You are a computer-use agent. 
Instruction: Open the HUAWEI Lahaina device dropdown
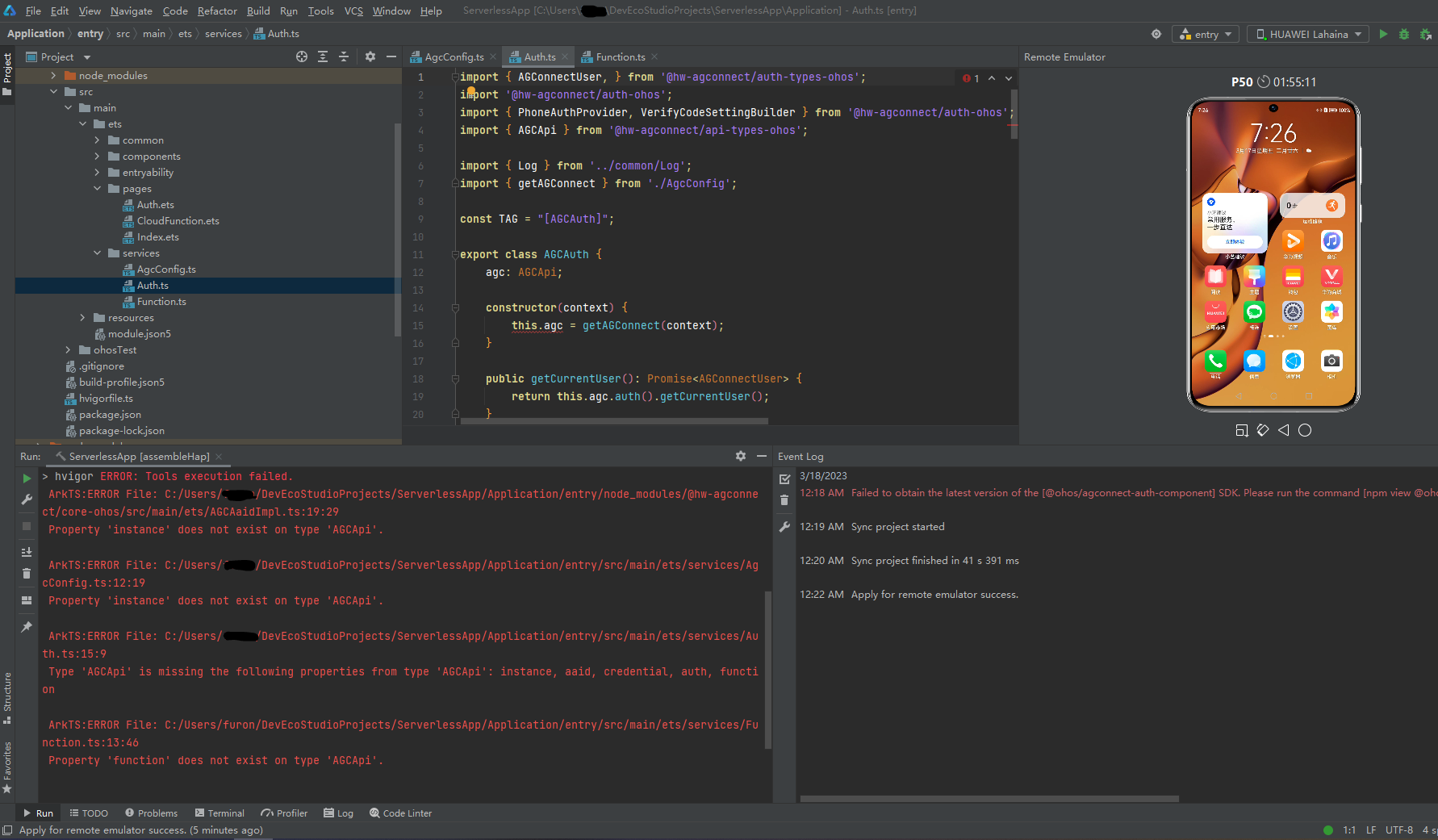[1308, 34]
